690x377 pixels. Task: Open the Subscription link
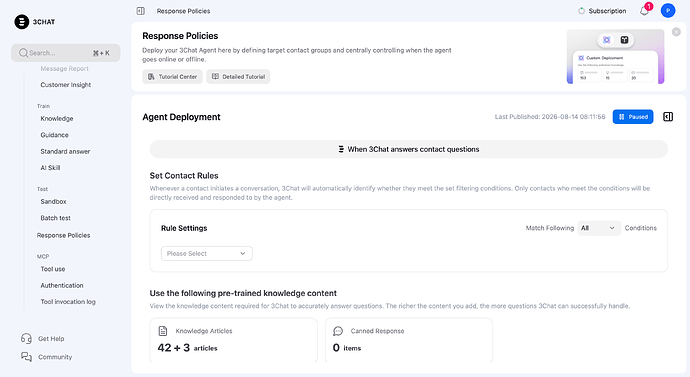[607, 11]
